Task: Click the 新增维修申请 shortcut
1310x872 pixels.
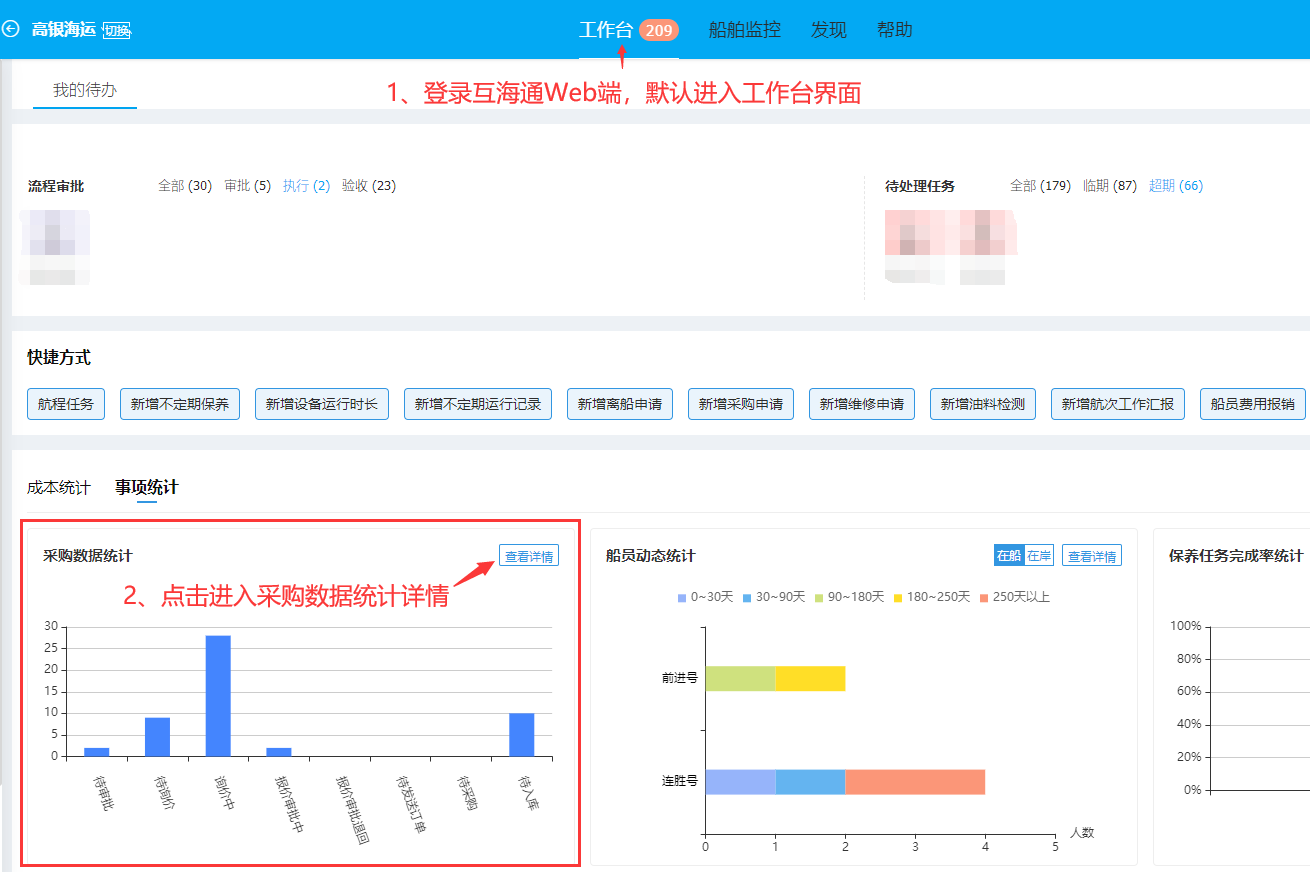Action: (862, 404)
